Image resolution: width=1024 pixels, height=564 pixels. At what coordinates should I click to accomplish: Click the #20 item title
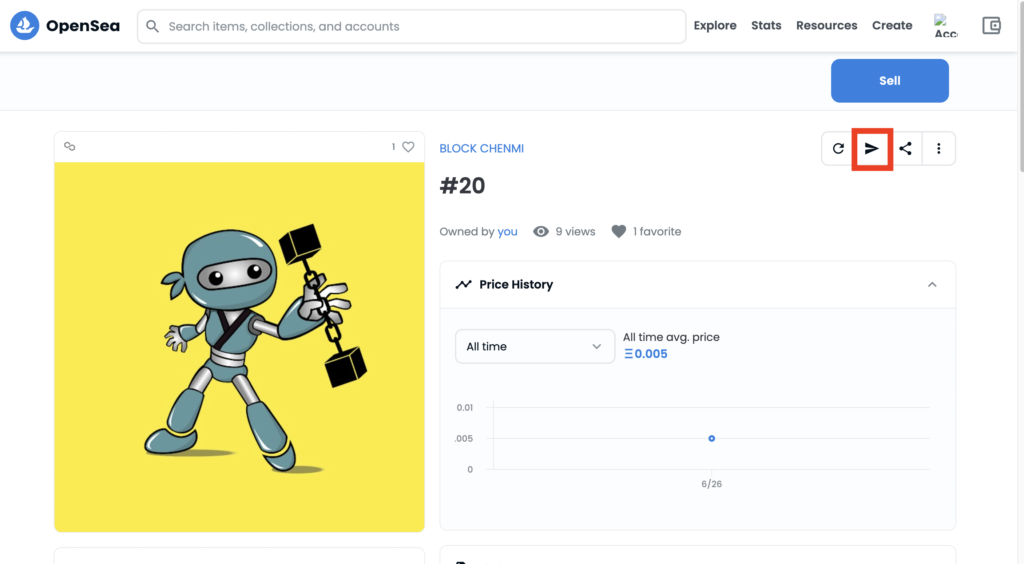pyautogui.click(x=462, y=186)
